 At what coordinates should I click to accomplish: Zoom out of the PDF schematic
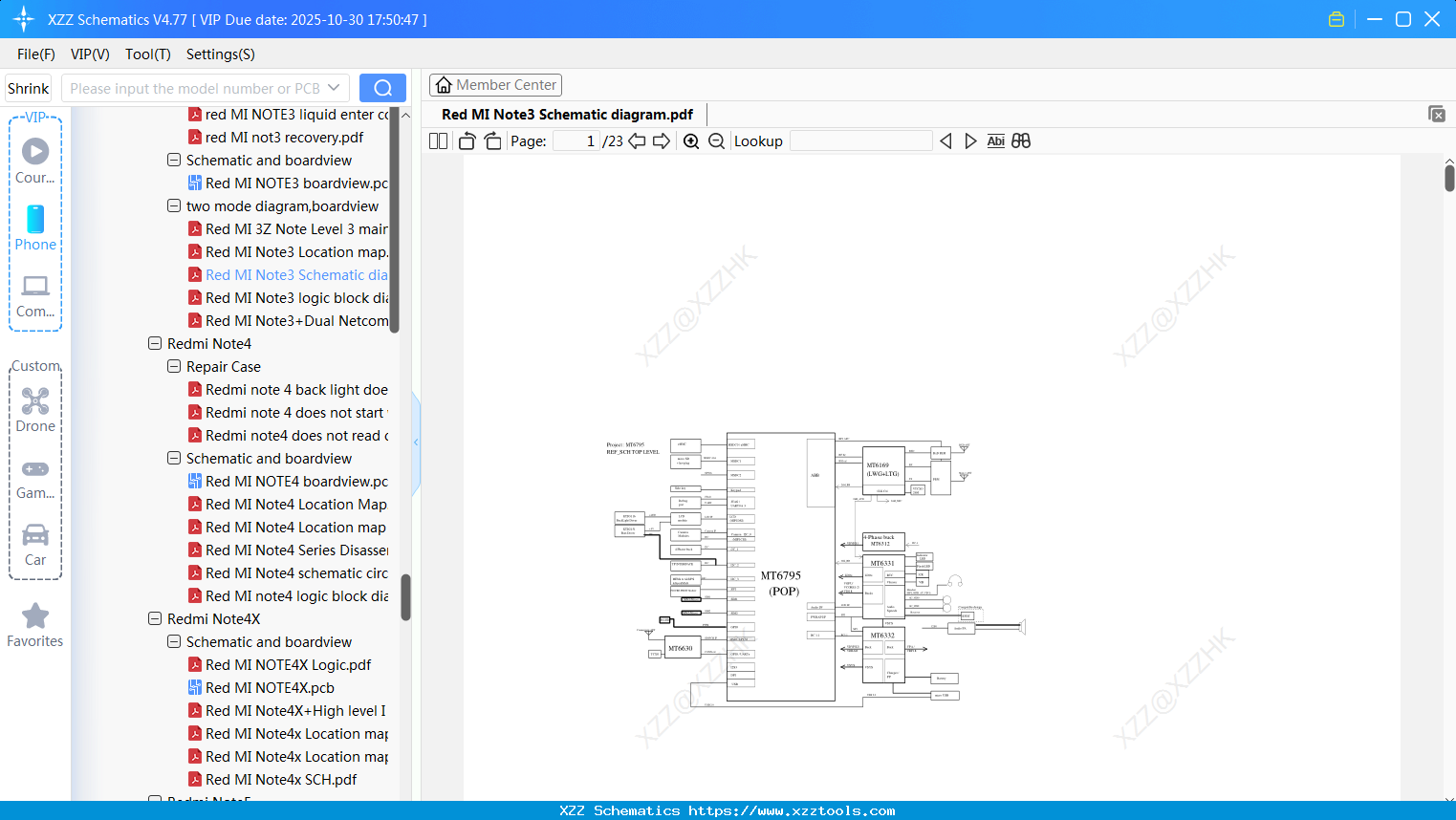tap(715, 140)
